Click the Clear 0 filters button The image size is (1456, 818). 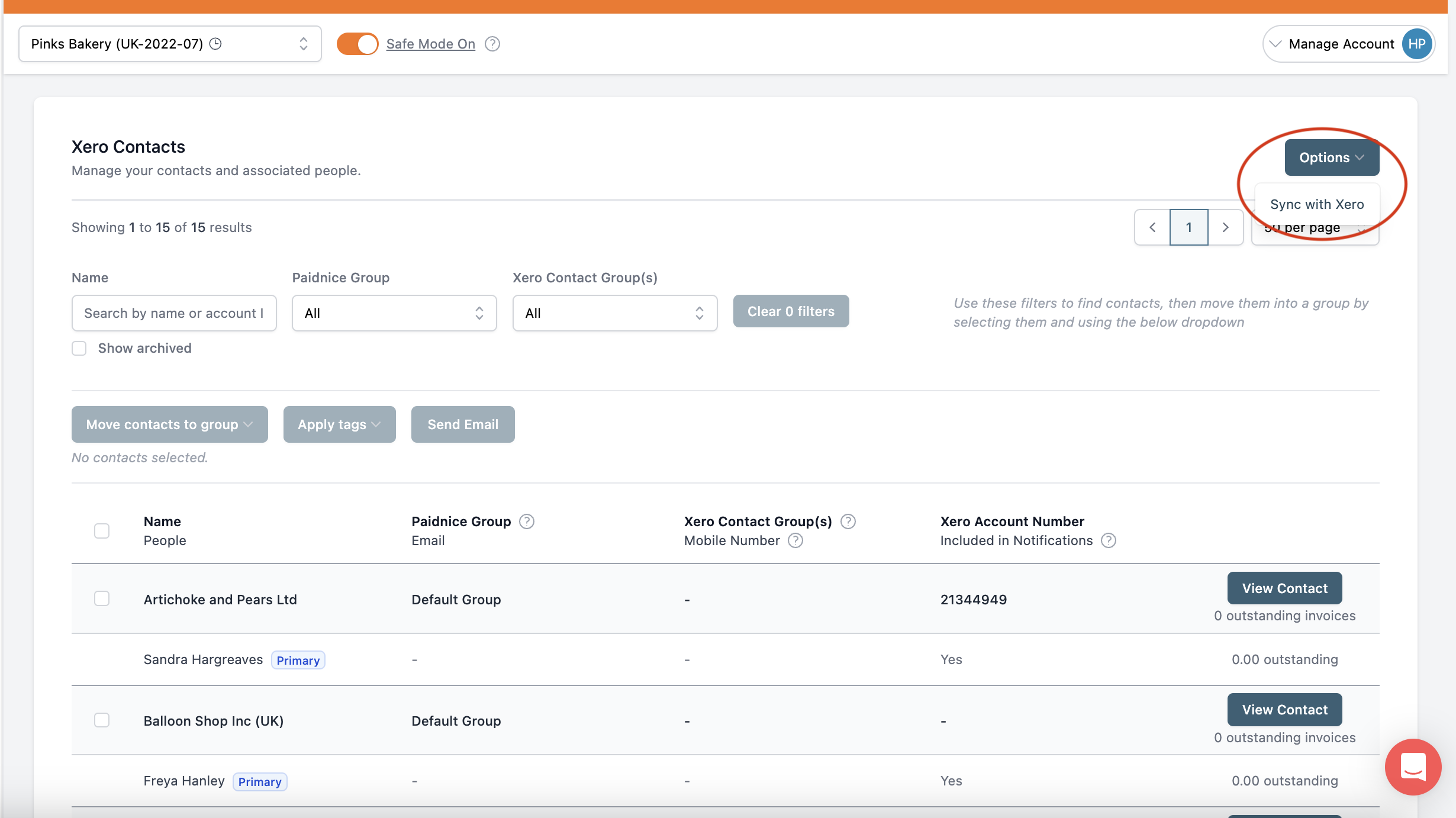[x=791, y=311]
